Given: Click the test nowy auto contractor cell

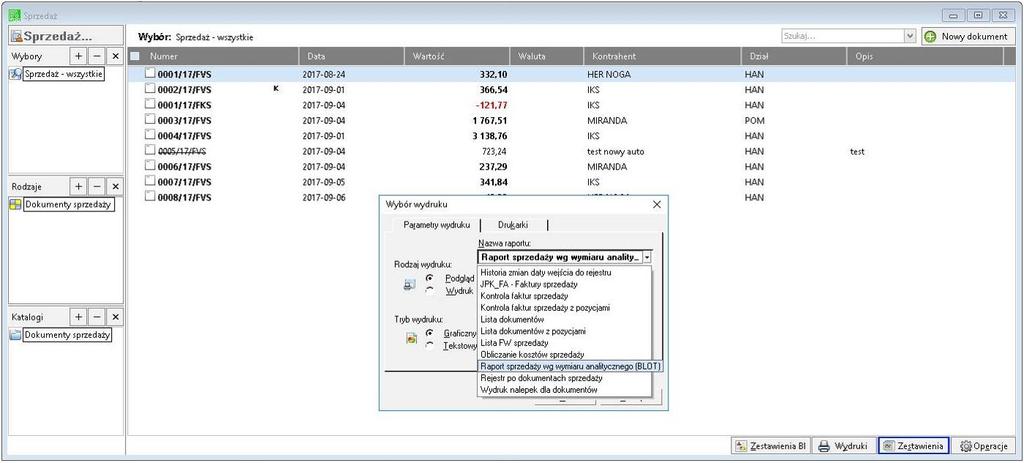Looking at the screenshot, I should pos(615,151).
